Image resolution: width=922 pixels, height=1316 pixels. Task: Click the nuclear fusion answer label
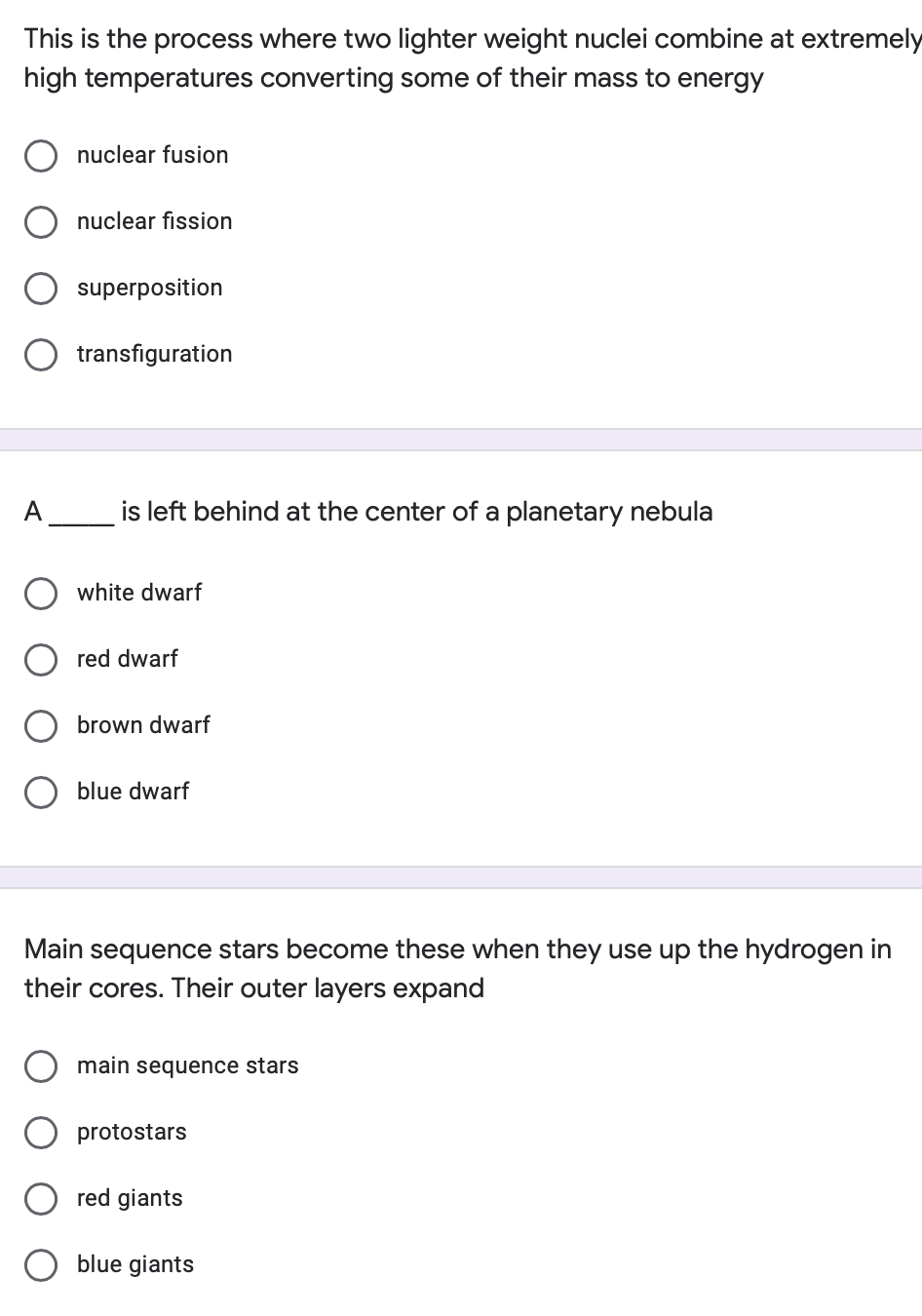[152, 155]
